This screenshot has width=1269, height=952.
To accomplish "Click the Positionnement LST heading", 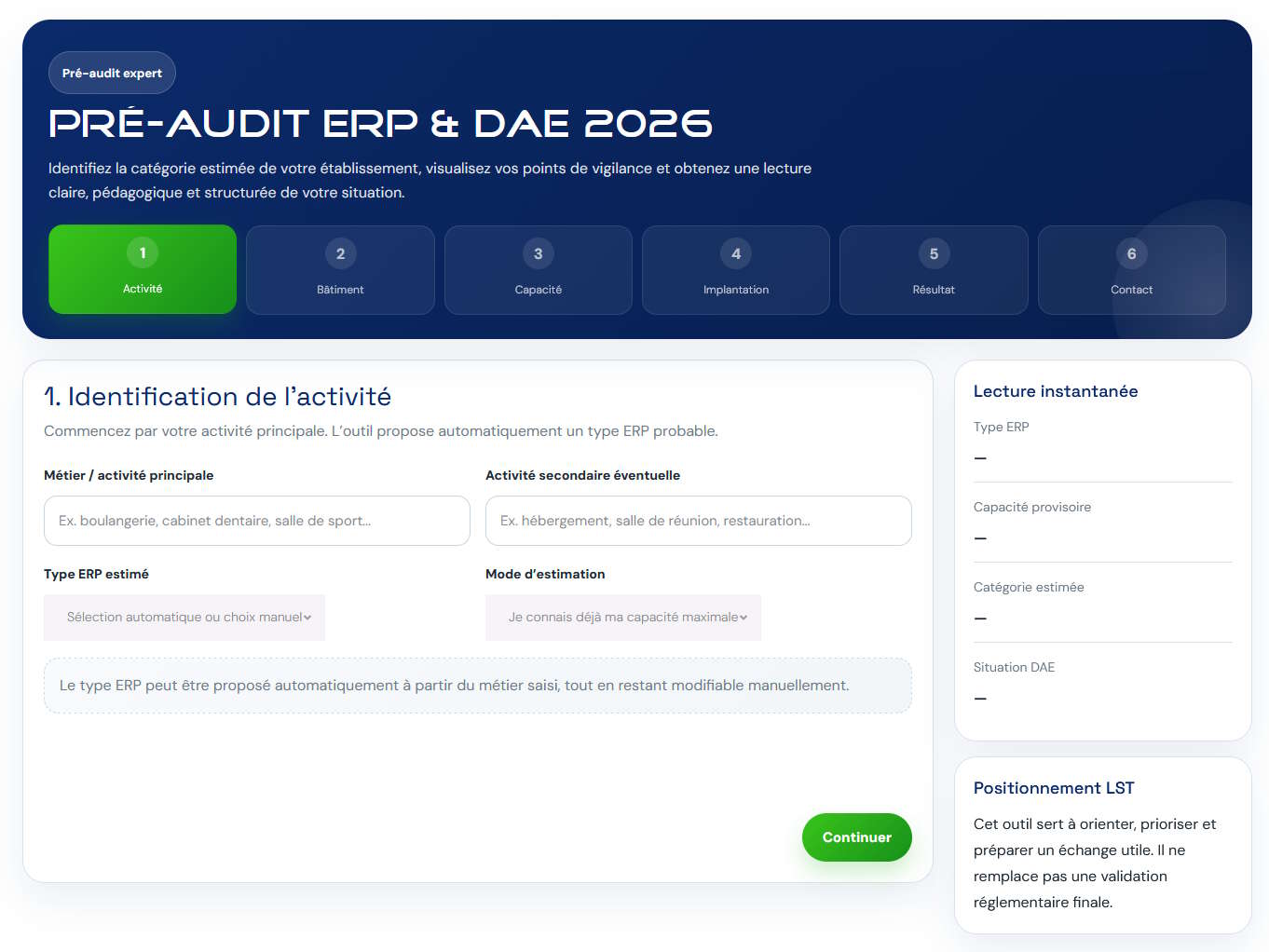I will click(1054, 787).
